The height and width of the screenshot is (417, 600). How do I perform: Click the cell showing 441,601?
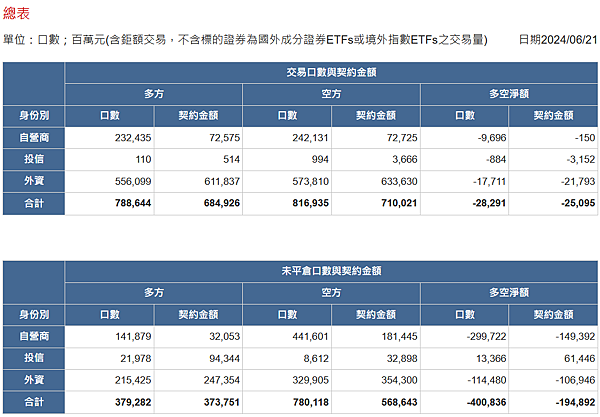click(x=287, y=337)
